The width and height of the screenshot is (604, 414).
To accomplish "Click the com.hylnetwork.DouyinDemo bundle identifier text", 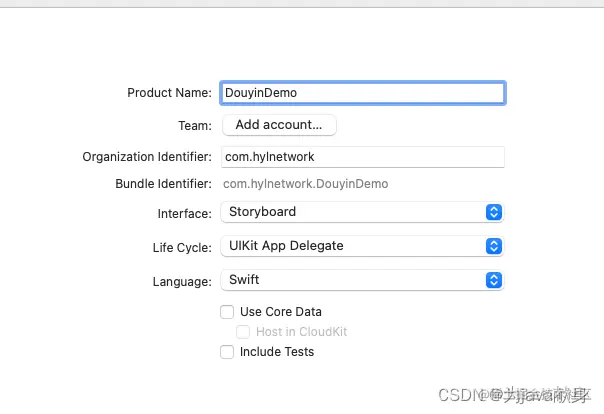I will pyautogui.click(x=305, y=184).
